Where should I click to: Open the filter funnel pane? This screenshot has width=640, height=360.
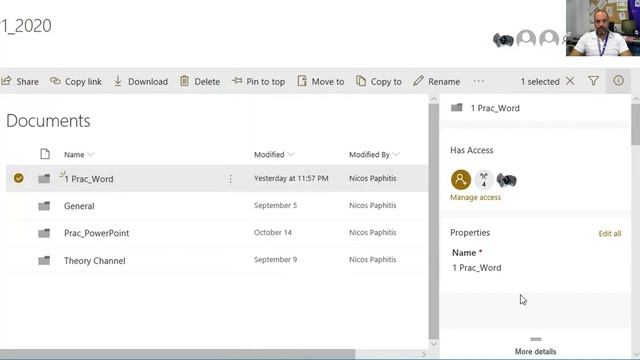point(593,81)
